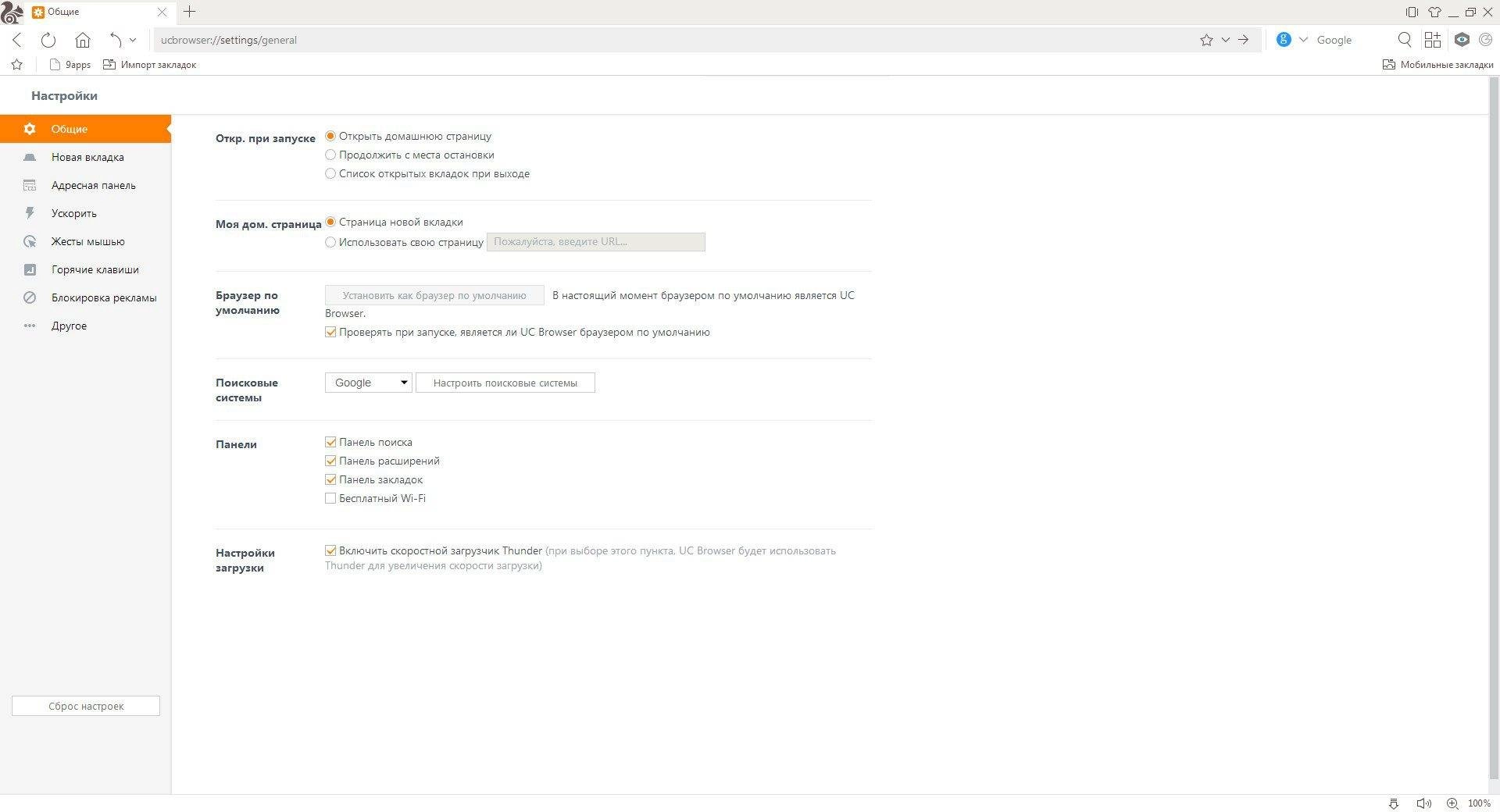Close the Общие tab
Image resolution: width=1500 pixels, height=812 pixels.
tap(162, 12)
